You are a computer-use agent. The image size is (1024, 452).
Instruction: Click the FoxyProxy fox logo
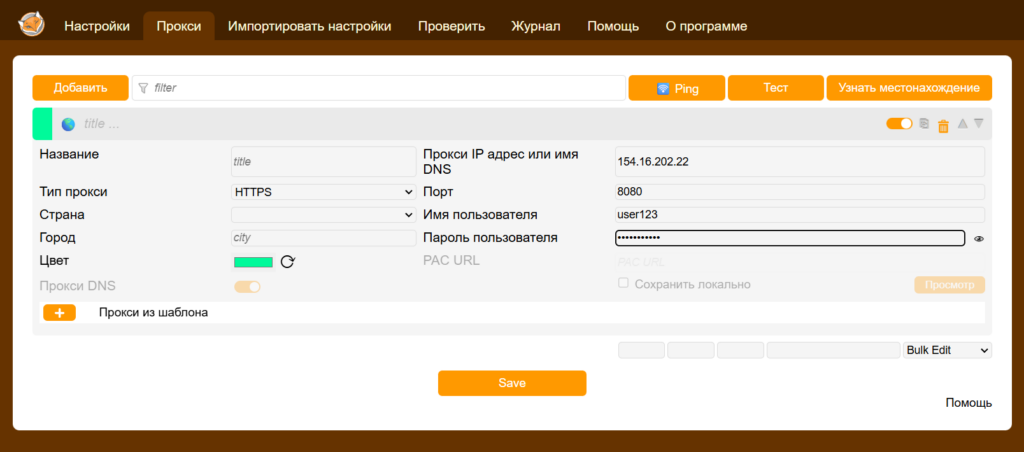pos(31,24)
